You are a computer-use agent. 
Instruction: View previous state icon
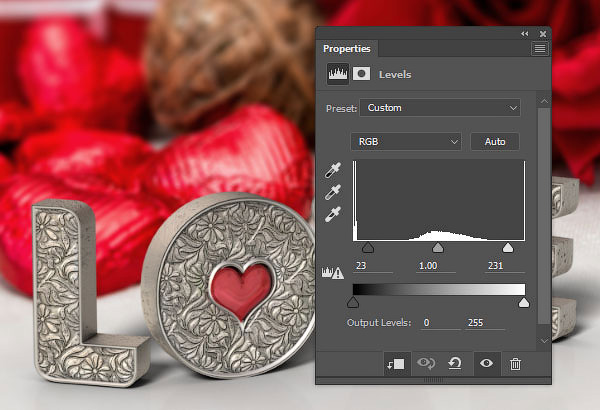[x=426, y=363]
